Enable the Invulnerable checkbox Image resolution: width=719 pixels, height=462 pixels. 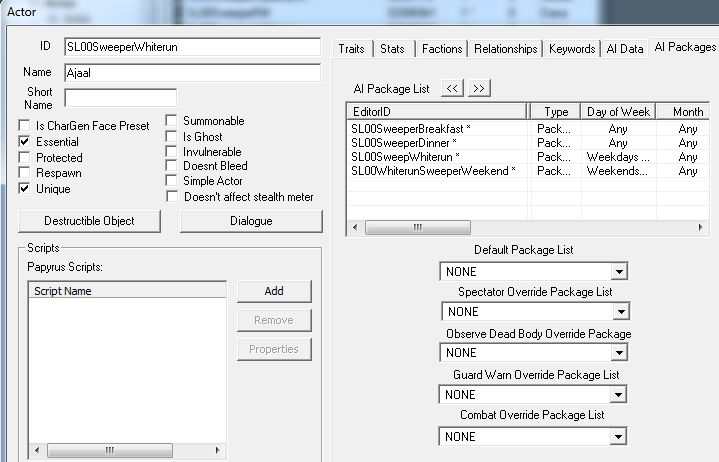171,151
